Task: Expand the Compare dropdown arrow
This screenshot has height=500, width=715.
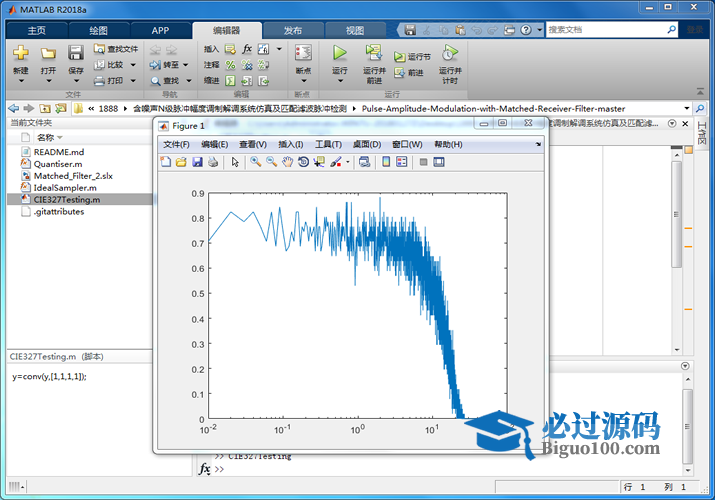Action: pyautogui.click(x=133, y=65)
